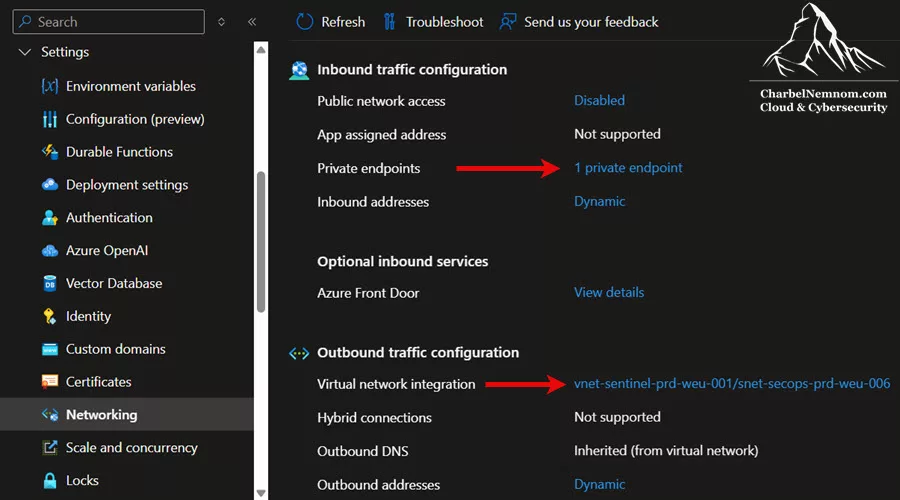
Task: Click the Configuration (preview) sliders icon
Action: pos(50,119)
